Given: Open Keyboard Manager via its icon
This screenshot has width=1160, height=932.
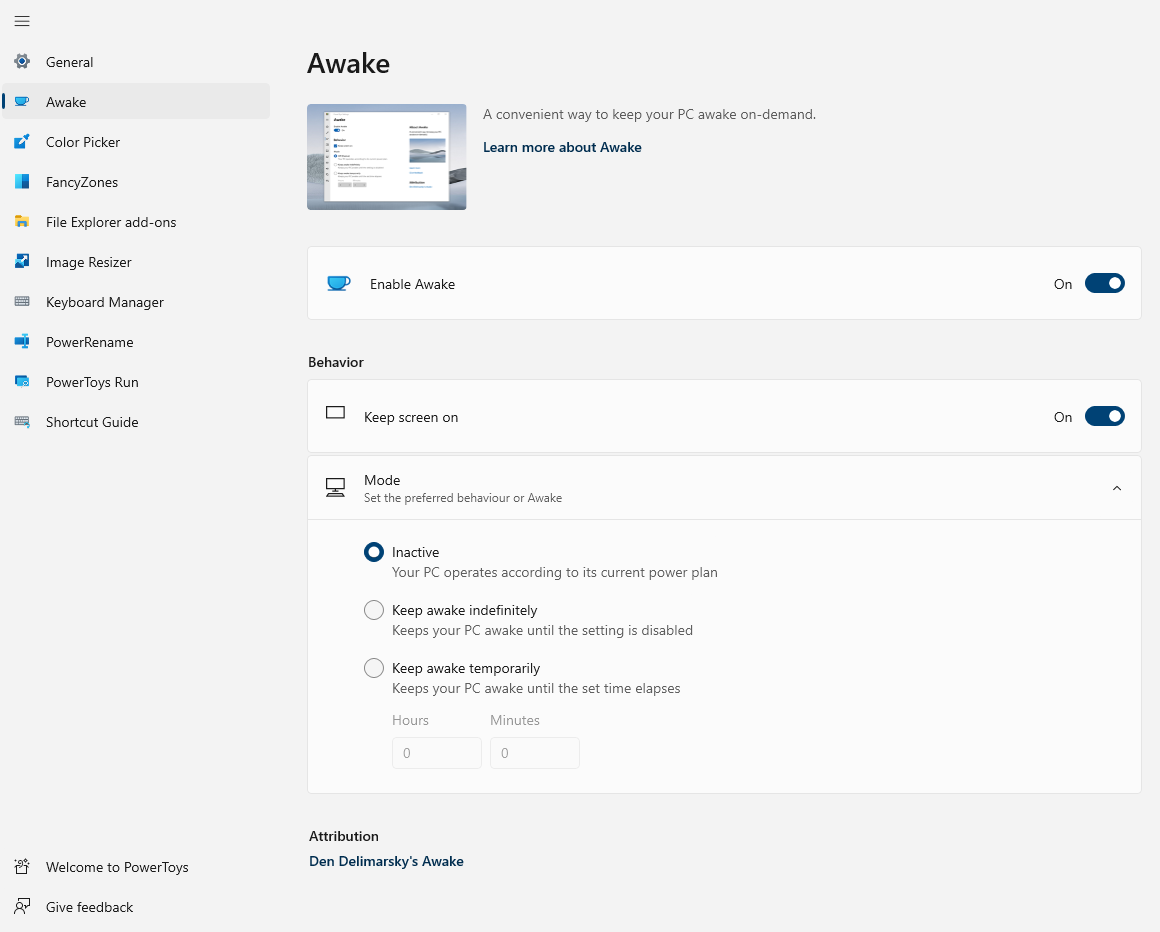Looking at the screenshot, I should [22, 301].
